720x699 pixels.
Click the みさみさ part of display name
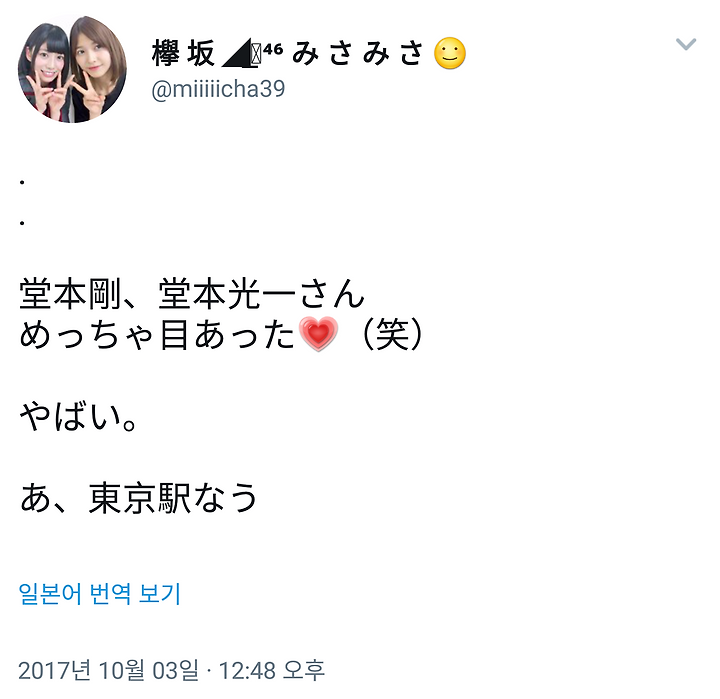358,53
